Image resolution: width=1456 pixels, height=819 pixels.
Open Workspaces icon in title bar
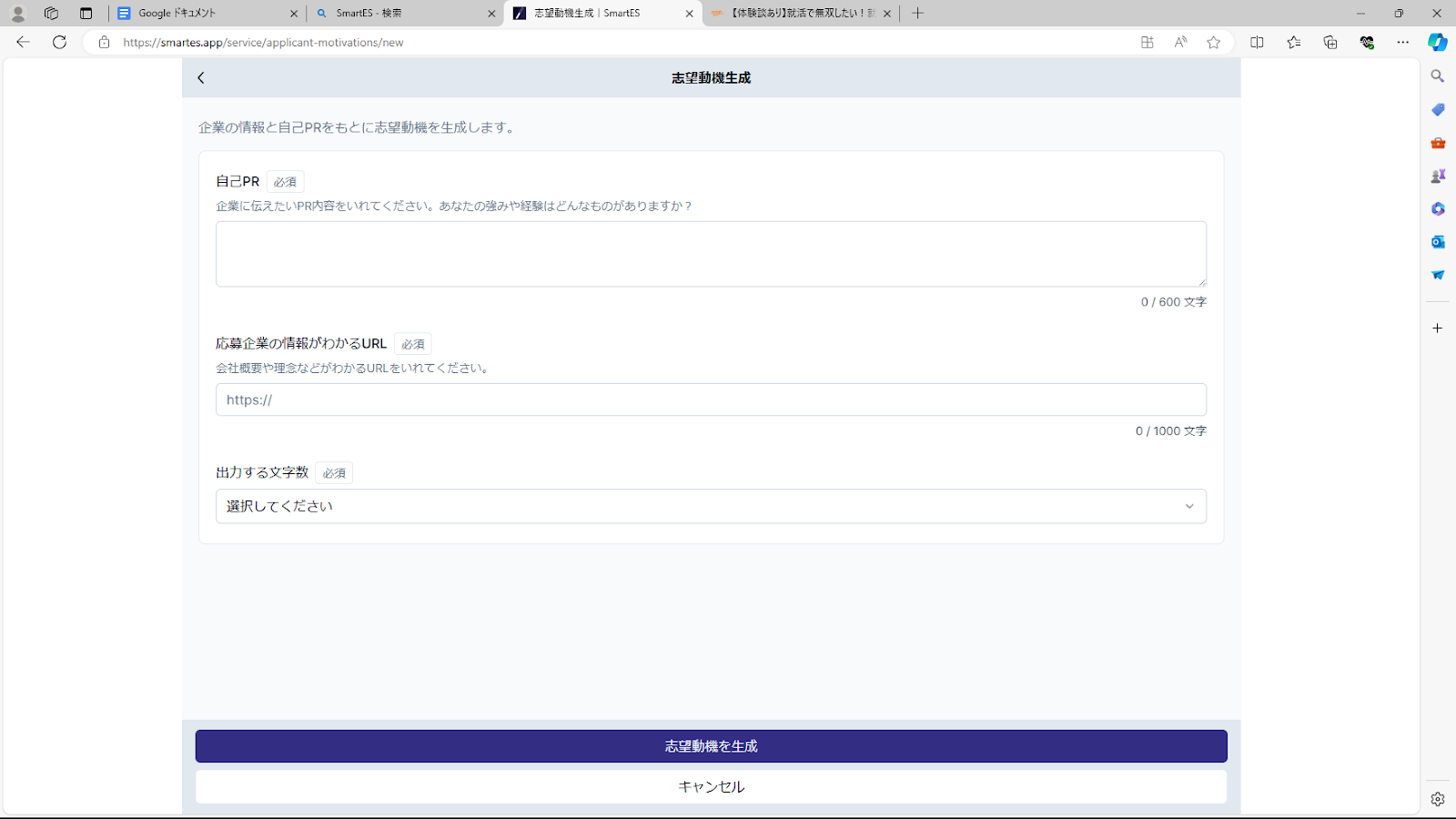[51, 14]
